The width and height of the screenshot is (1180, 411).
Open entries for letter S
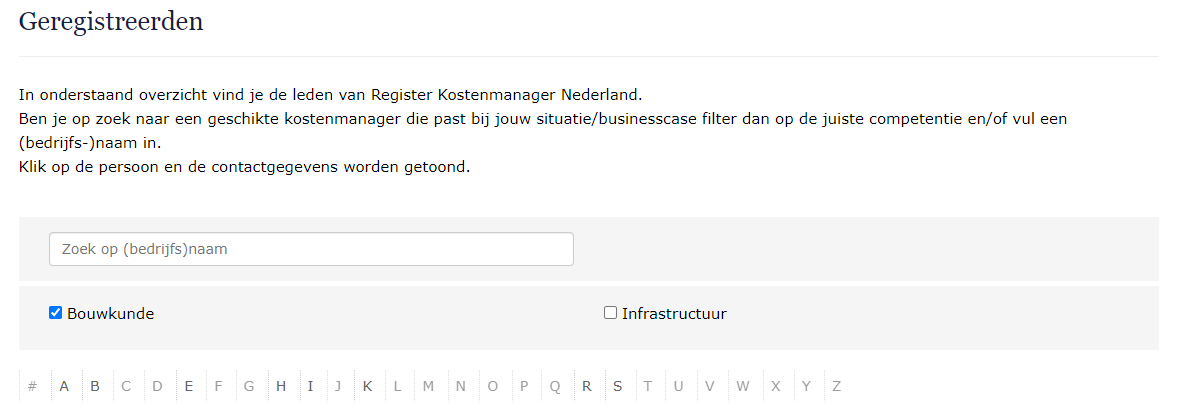(618, 387)
